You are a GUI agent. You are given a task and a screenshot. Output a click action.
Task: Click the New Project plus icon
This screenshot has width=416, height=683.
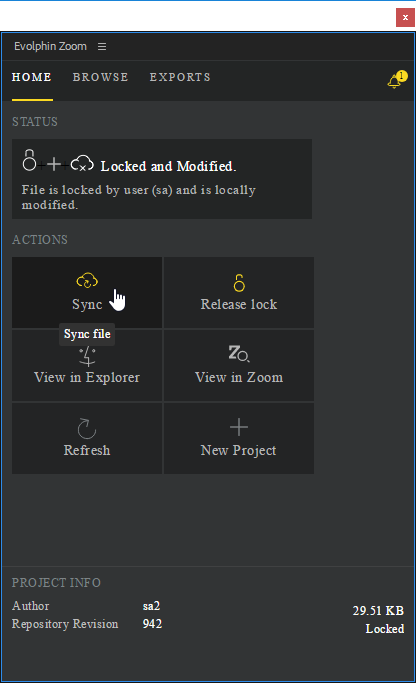click(239, 427)
